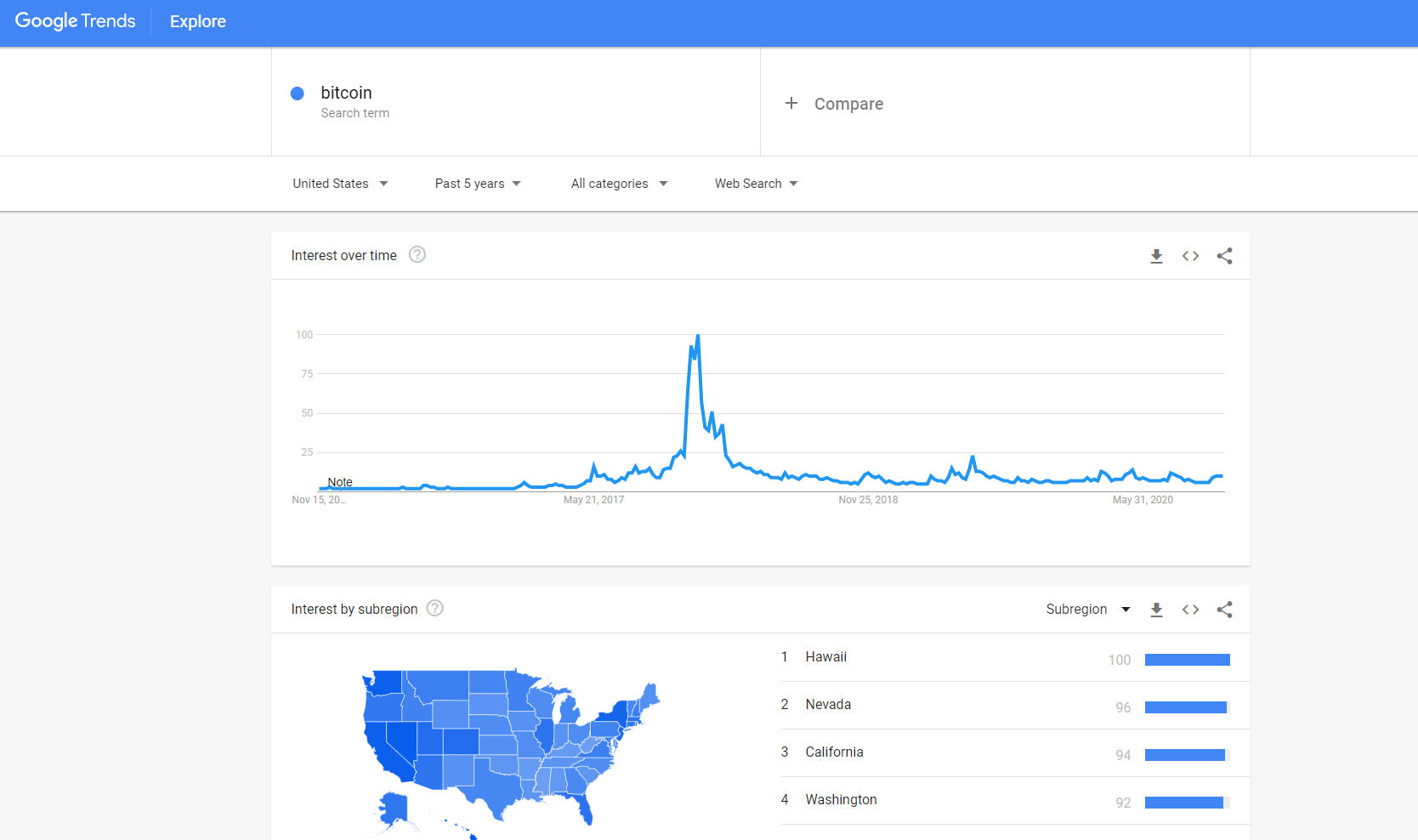Click the Hawaii interest bar
Screen dimensions: 1418x840
point(1188,659)
